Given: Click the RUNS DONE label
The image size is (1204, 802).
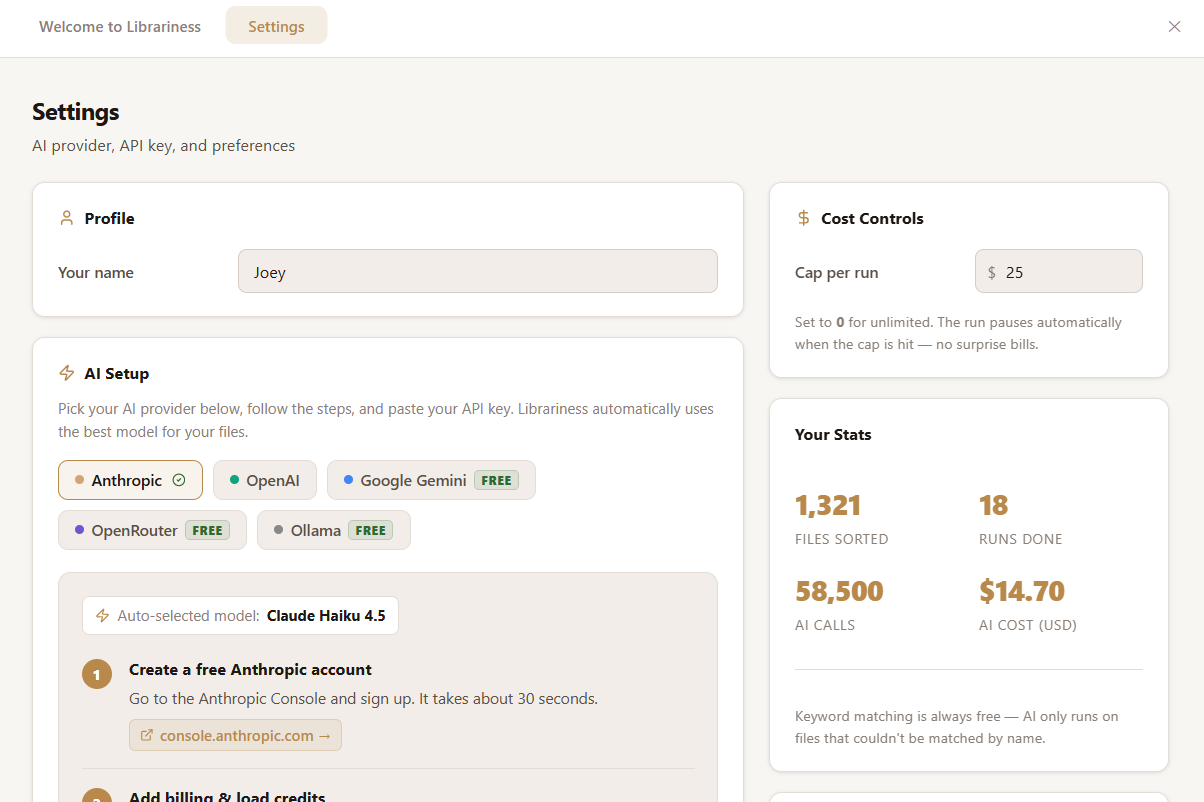Looking at the screenshot, I should (x=1021, y=539).
